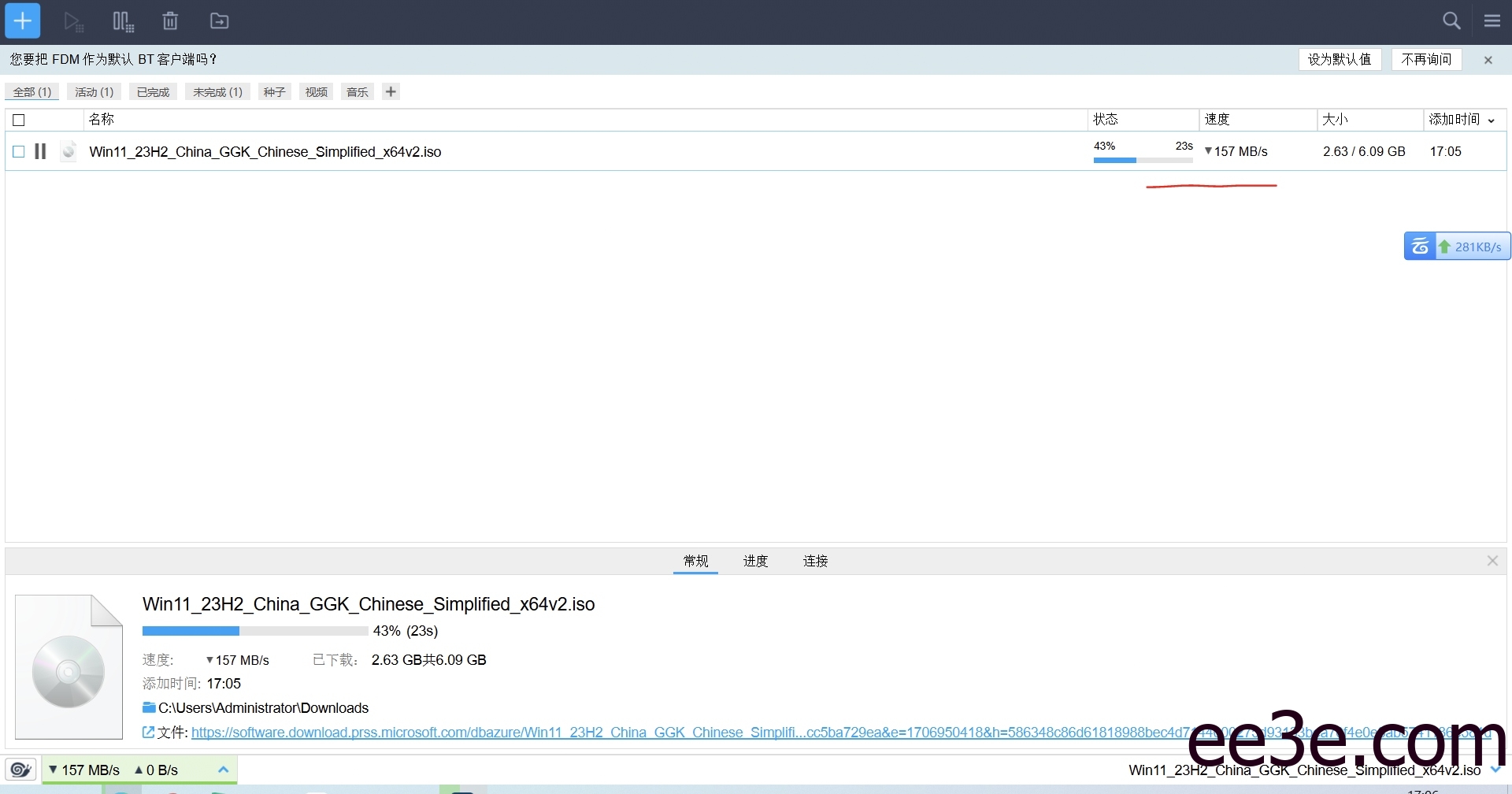Click the 43% progress bar in details

click(254, 631)
